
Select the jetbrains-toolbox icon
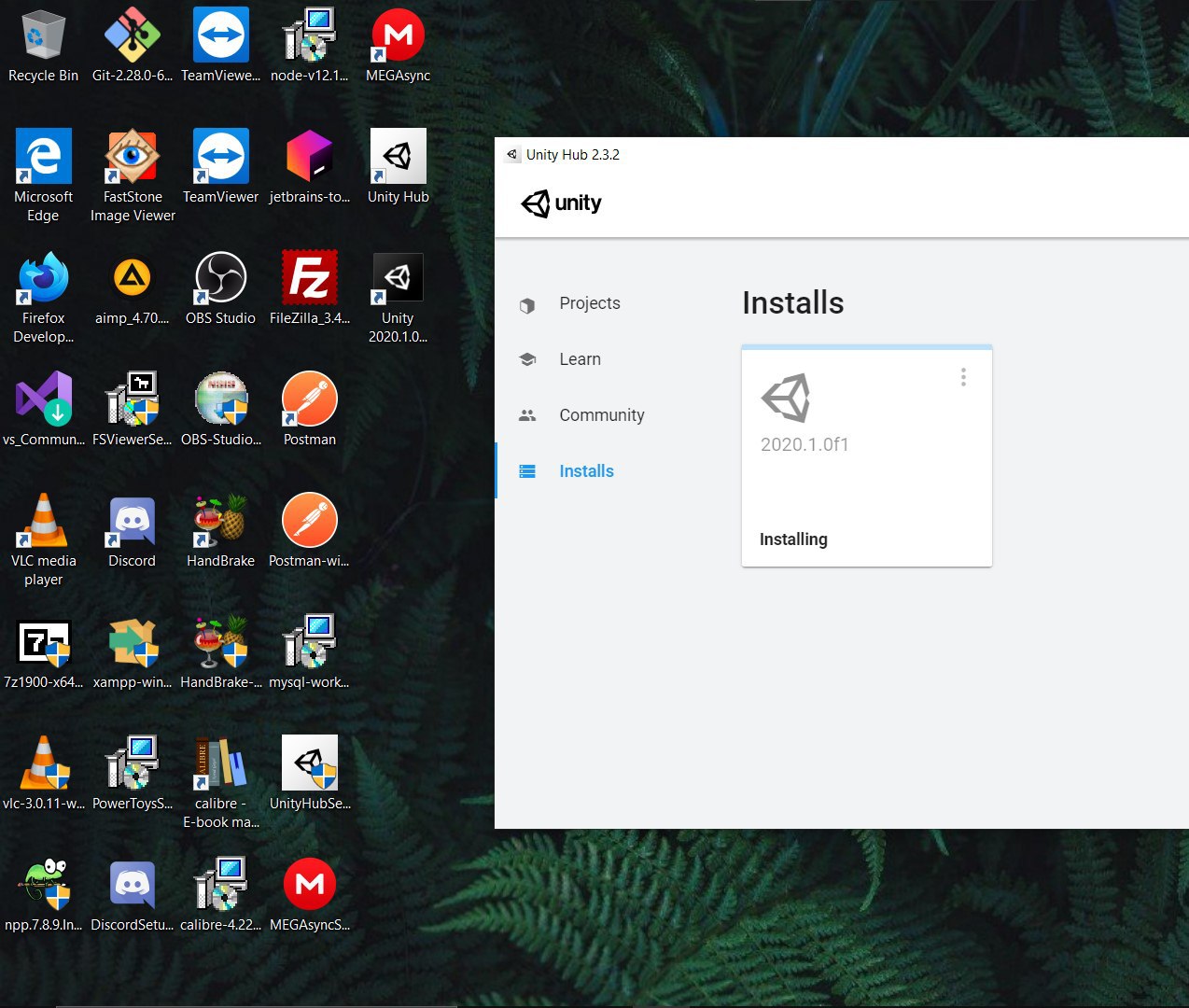310,166
